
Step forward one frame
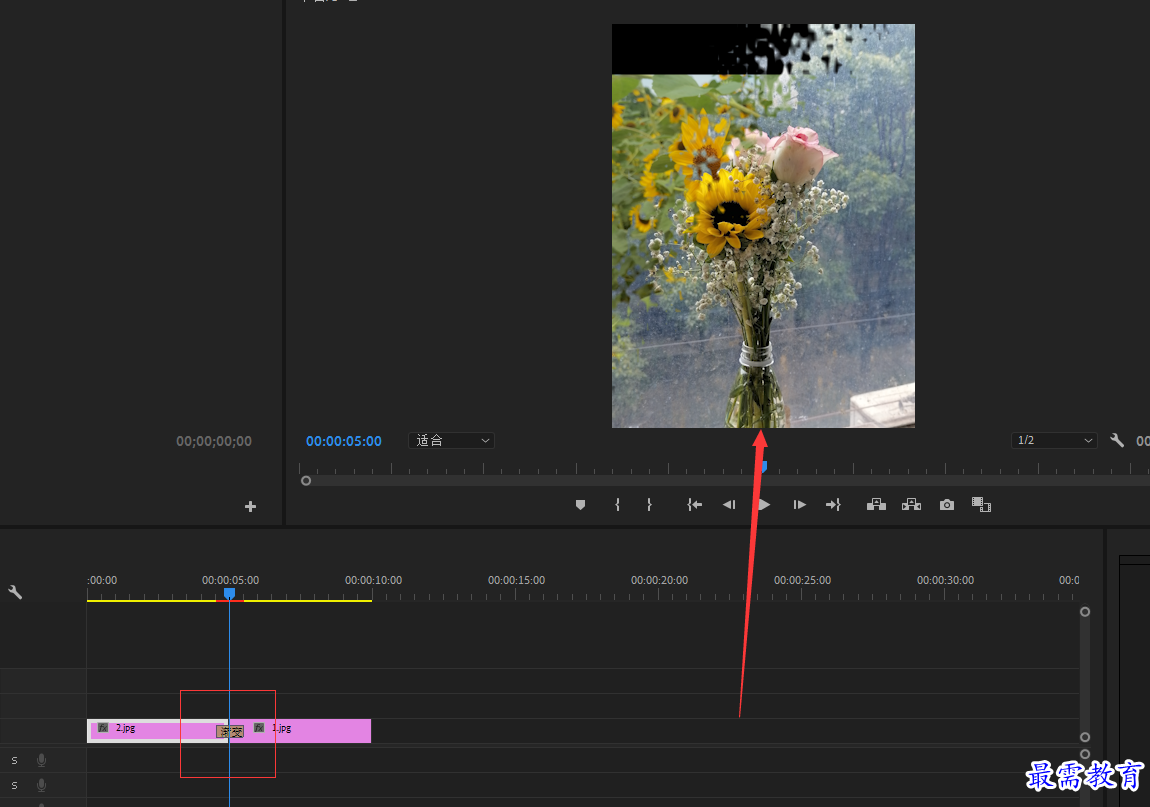tap(799, 505)
